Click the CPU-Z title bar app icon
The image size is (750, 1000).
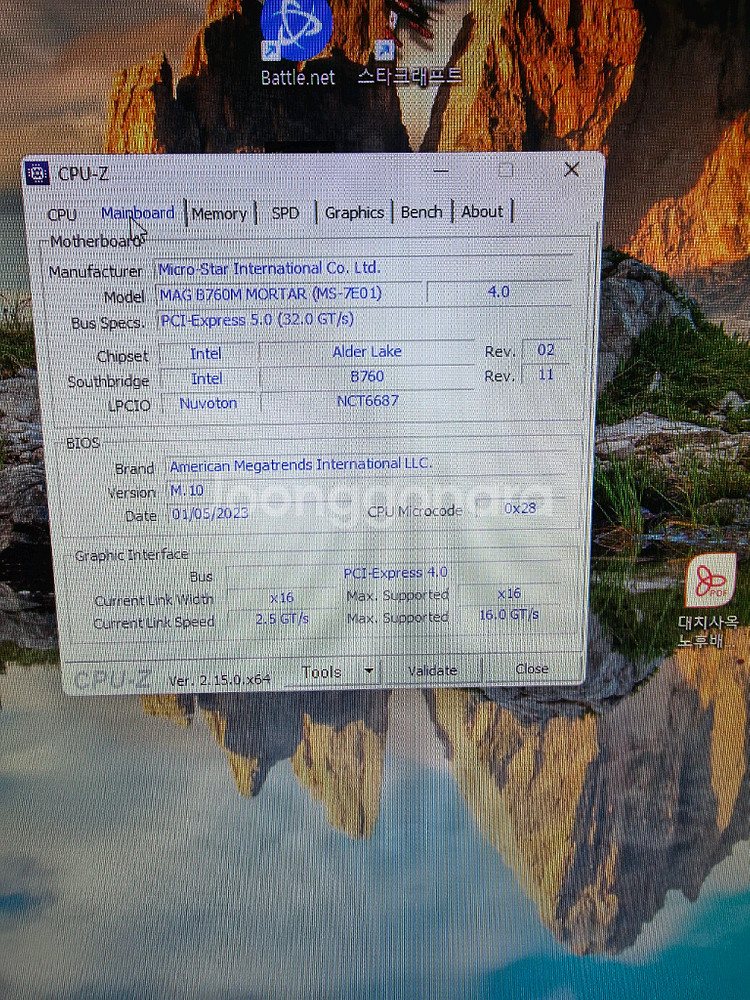[37, 173]
